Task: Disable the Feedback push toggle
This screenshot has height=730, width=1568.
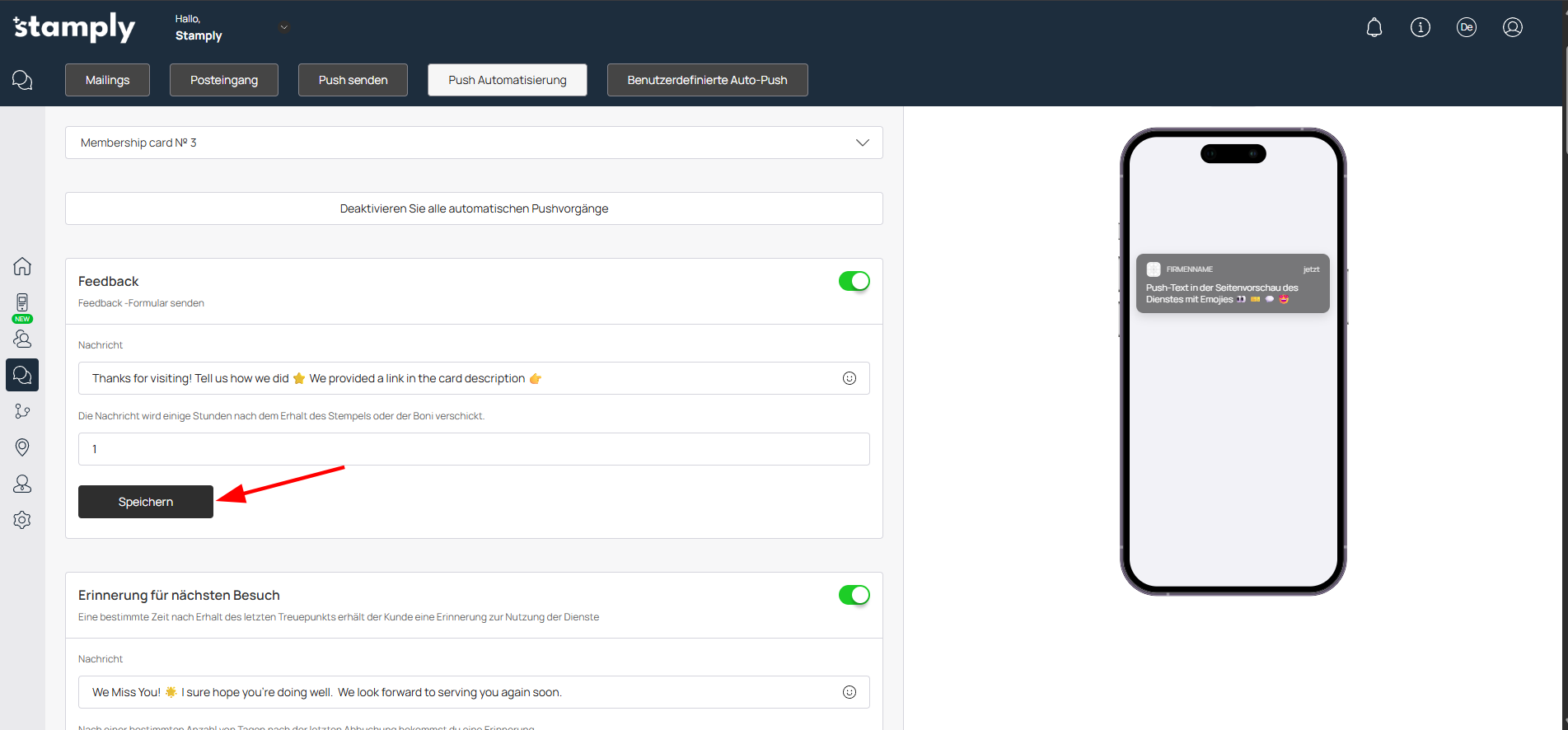Action: point(854,281)
